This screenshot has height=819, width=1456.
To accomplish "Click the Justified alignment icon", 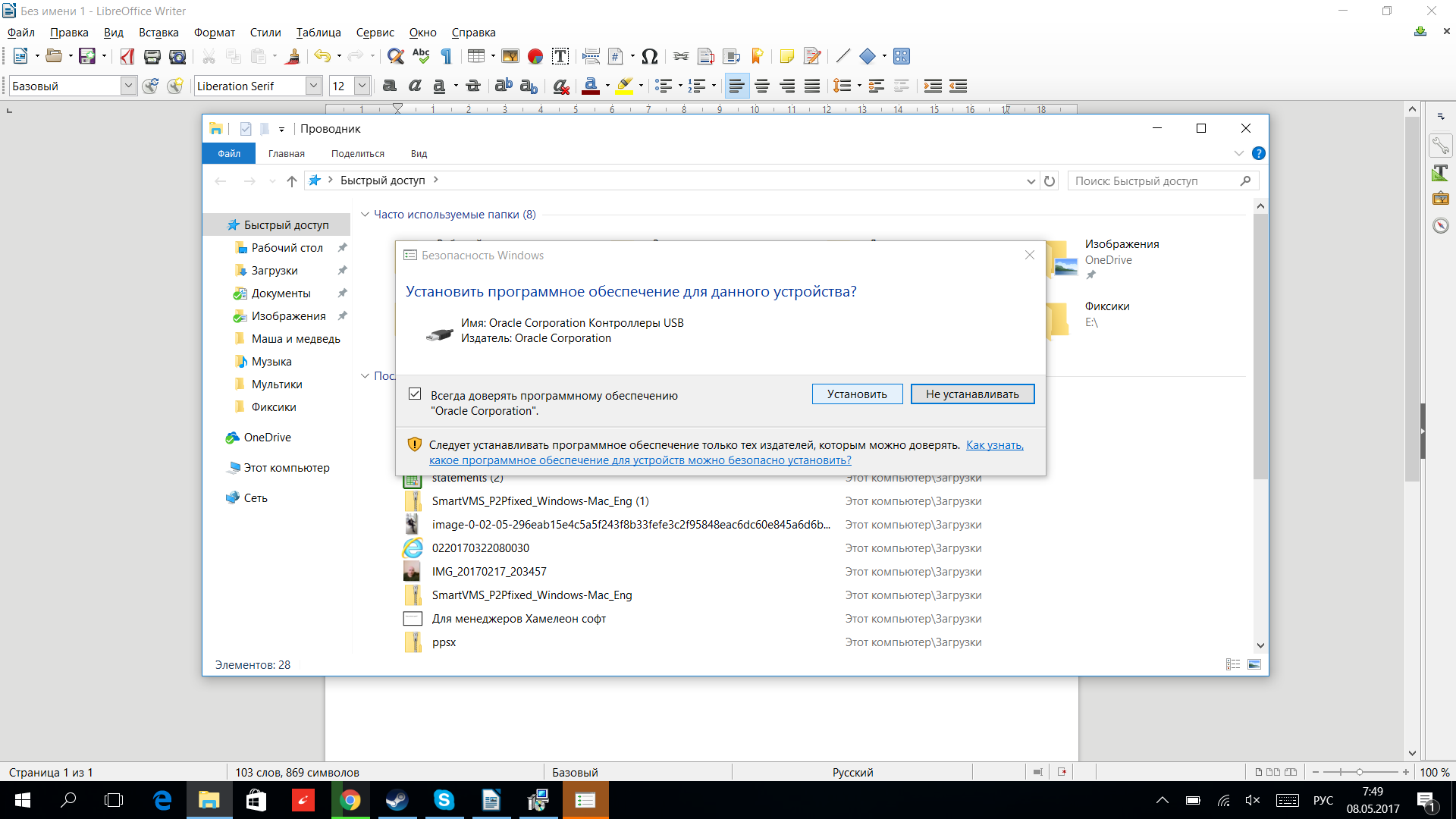I will tap(812, 86).
